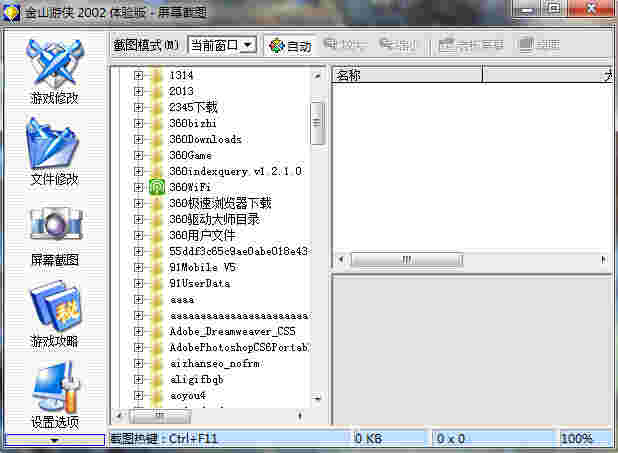Viewport: 618px width, 453px height.
Task: Expand the 360indexquery v1.2.1.0 node
Action: click(138, 171)
